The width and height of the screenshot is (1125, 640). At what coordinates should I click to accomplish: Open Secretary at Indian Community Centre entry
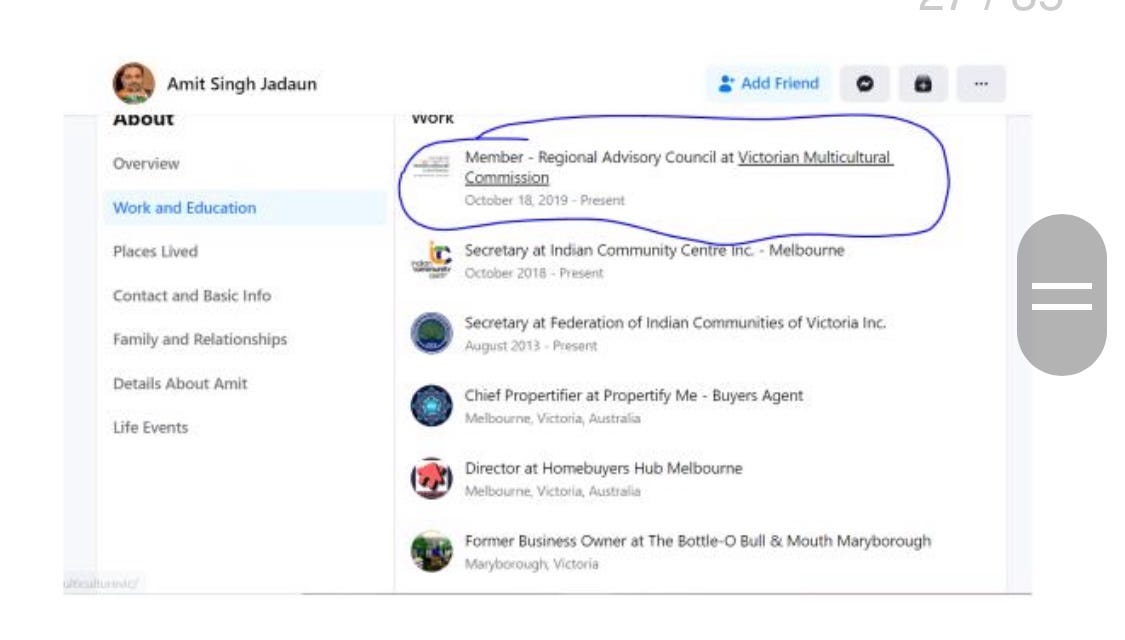click(654, 250)
